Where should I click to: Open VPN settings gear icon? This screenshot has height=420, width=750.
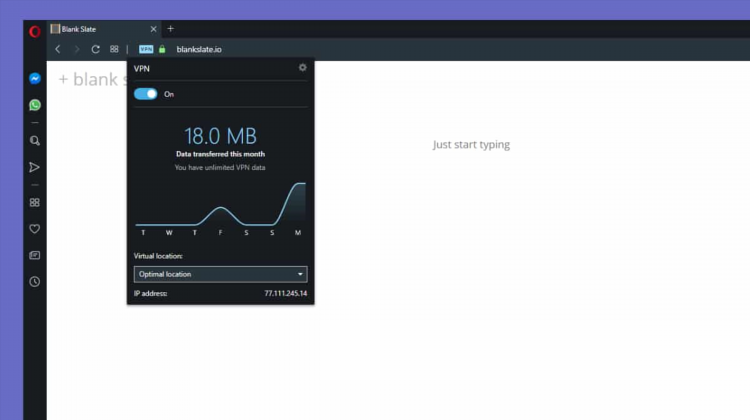coord(302,67)
